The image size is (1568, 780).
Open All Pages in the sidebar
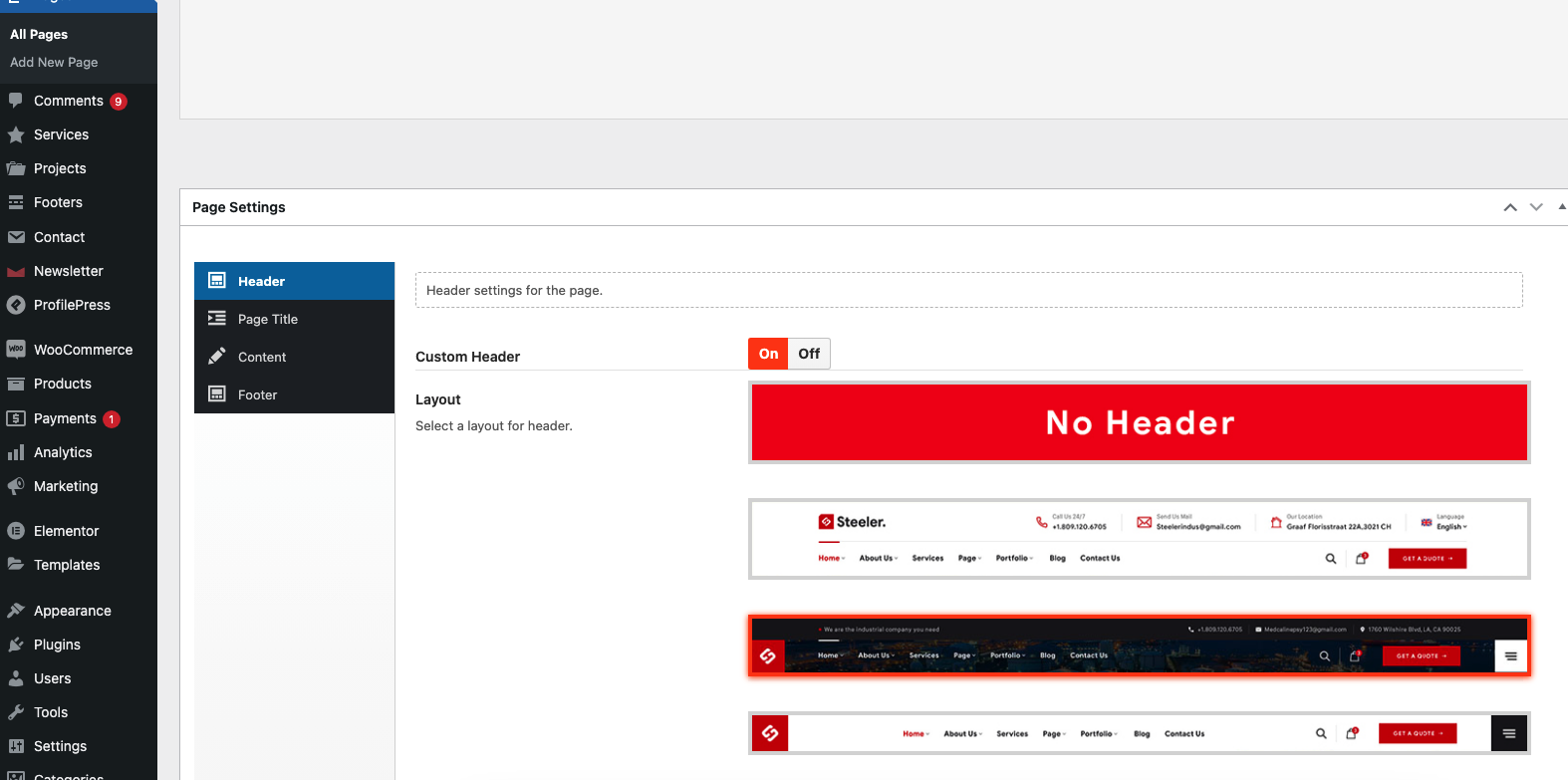[x=39, y=34]
